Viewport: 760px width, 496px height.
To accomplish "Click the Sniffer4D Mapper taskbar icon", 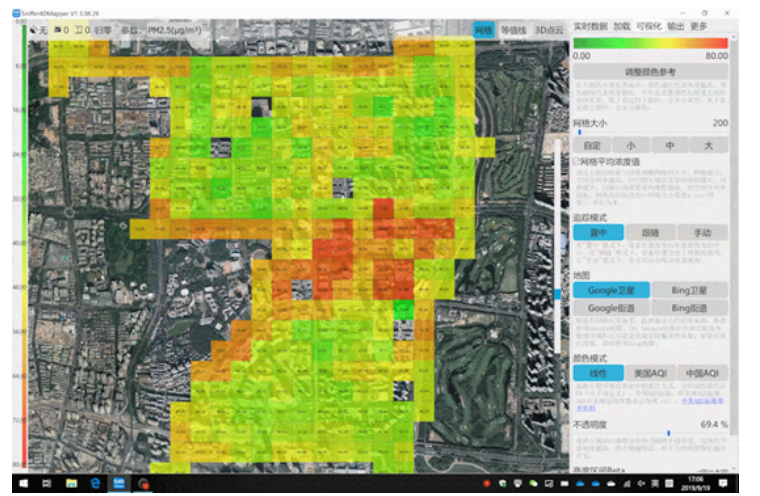I will coord(119,483).
